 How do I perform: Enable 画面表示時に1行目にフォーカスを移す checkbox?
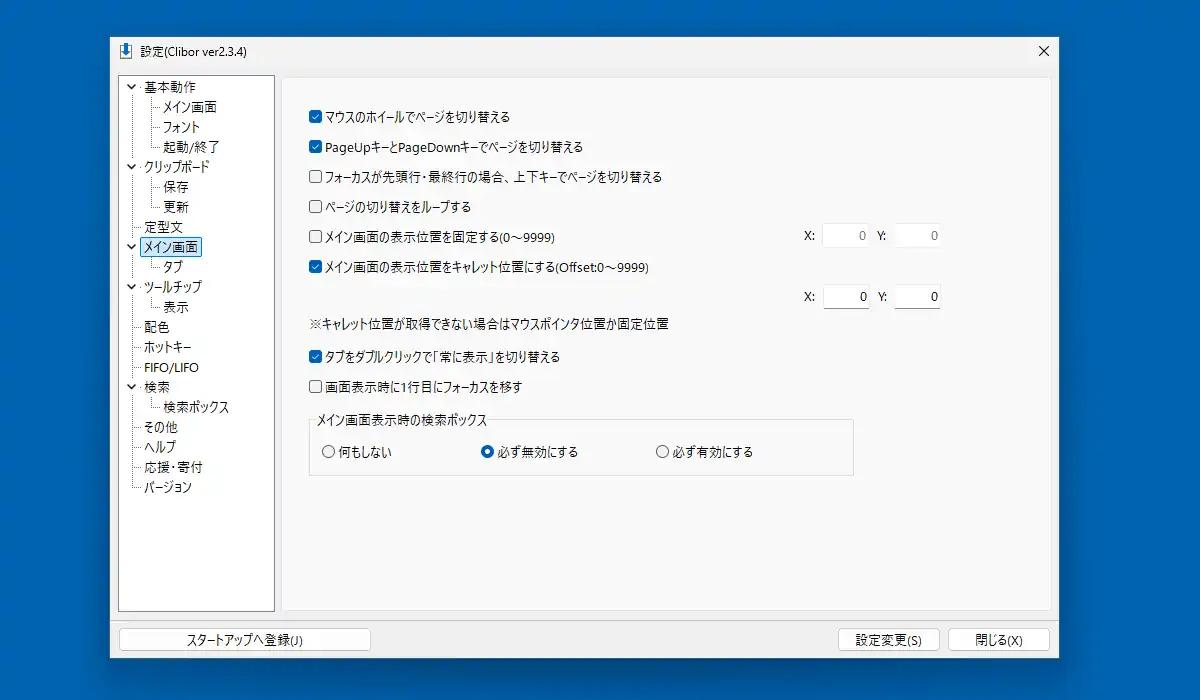click(316, 387)
